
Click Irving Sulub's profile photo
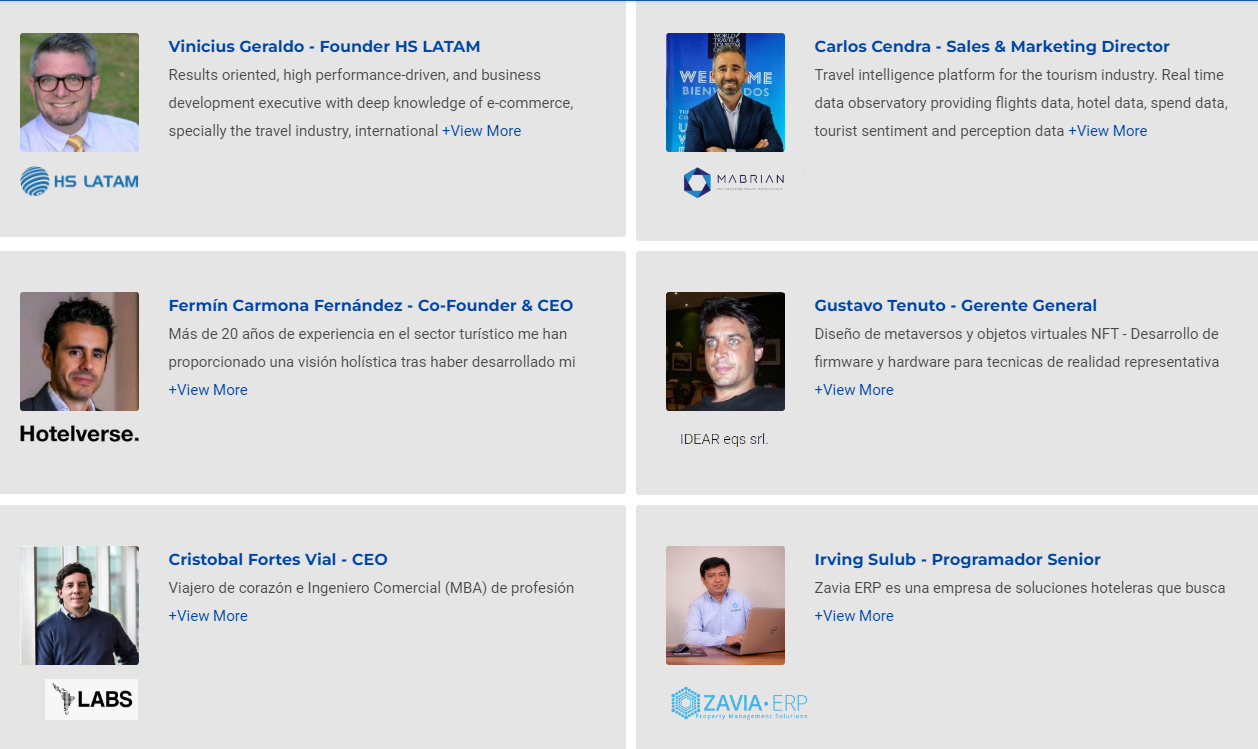(x=725, y=605)
